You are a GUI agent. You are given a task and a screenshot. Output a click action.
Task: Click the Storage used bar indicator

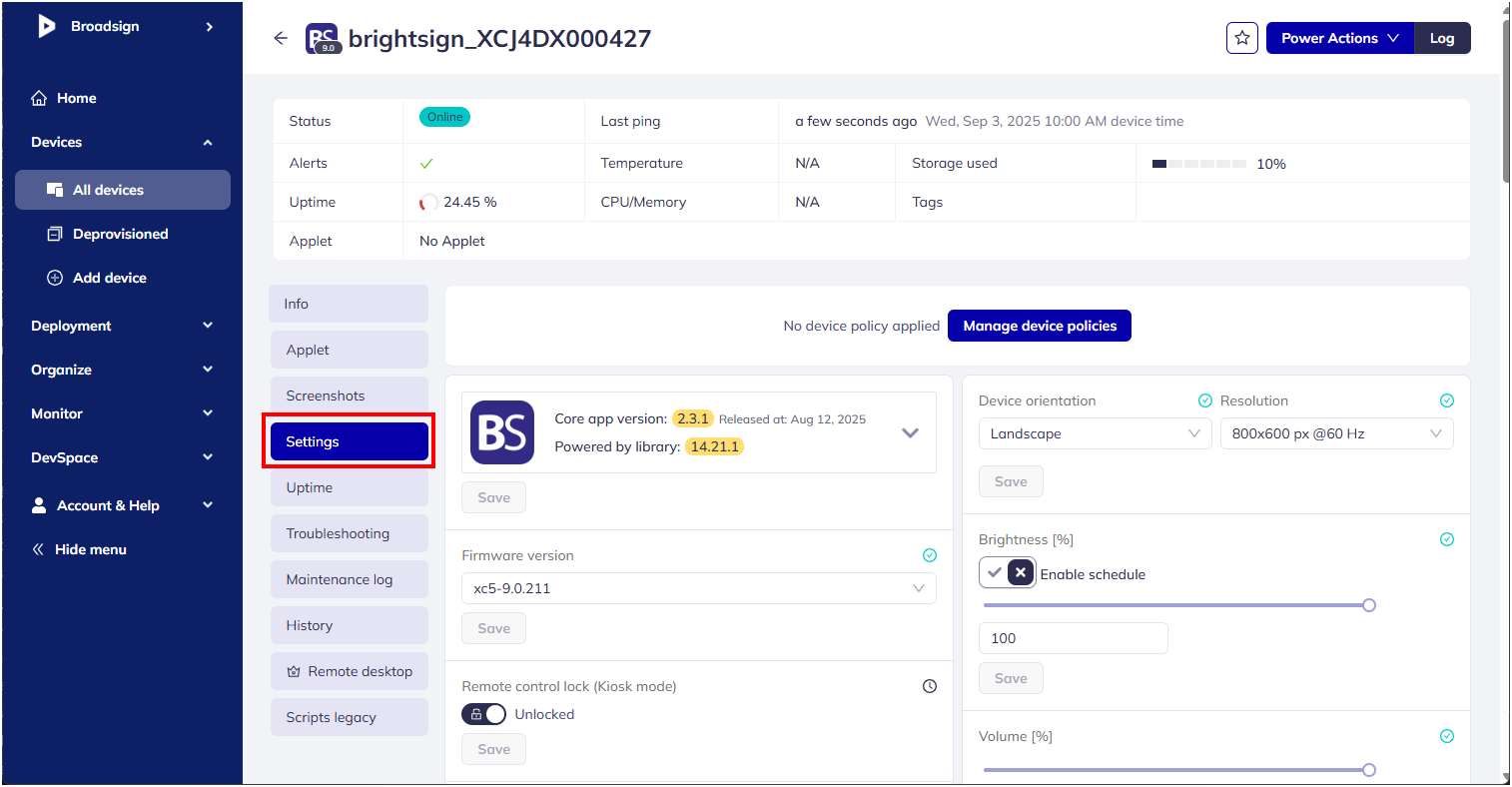[1198, 164]
